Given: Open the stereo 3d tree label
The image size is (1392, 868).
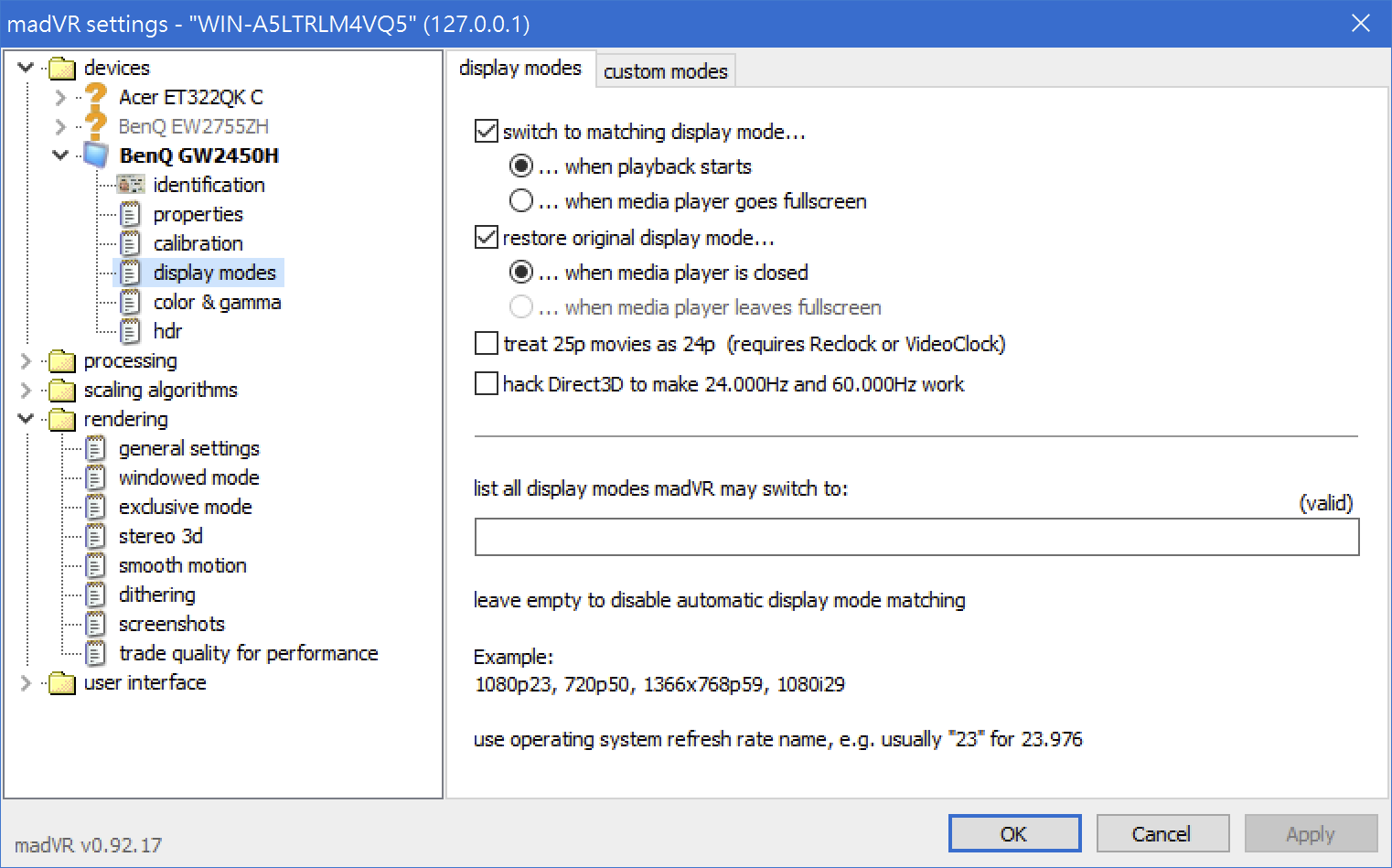Looking at the screenshot, I should click(161, 536).
